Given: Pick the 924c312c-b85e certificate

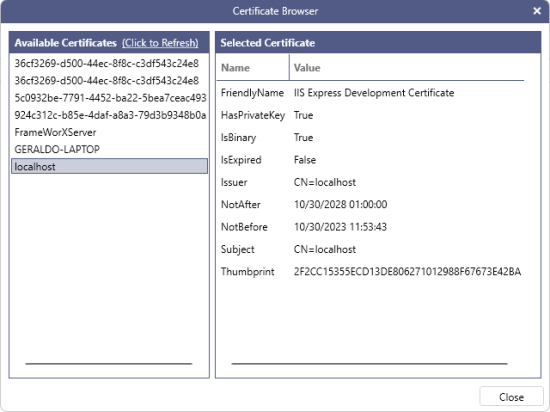Looking at the screenshot, I should 109,115.
